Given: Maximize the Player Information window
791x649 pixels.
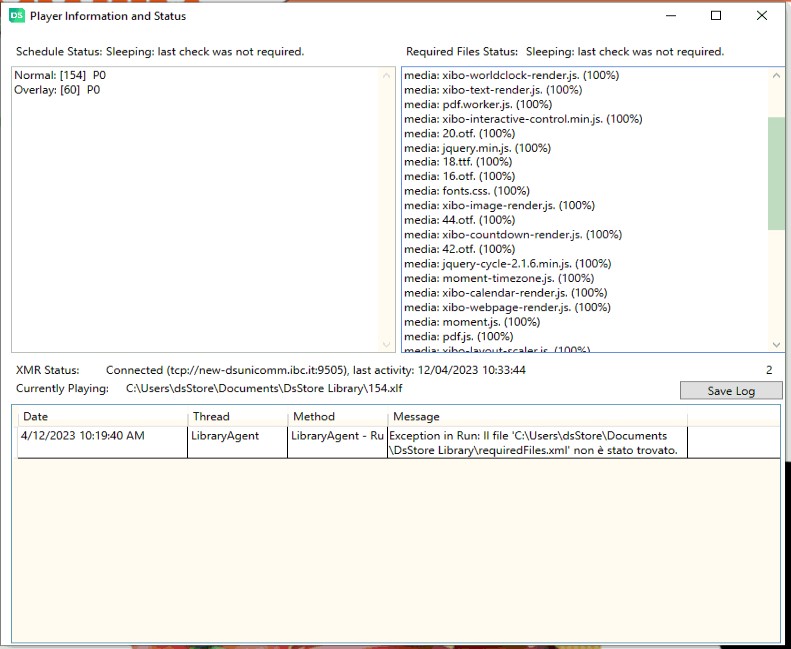Looking at the screenshot, I should [715, 16].
